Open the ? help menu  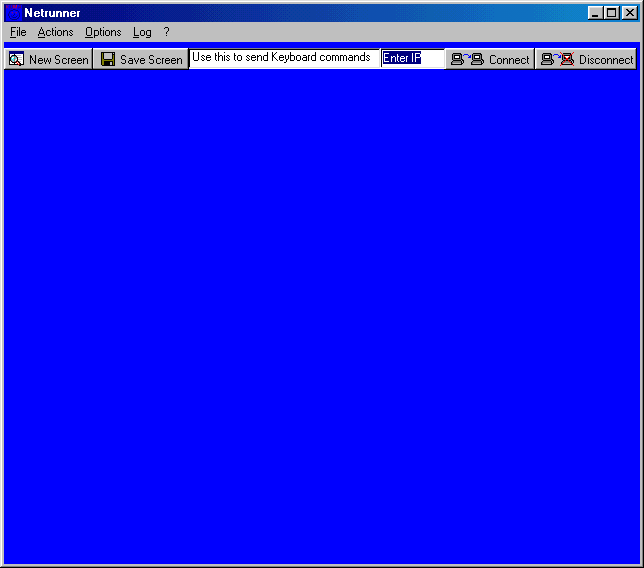click(167, 32)
